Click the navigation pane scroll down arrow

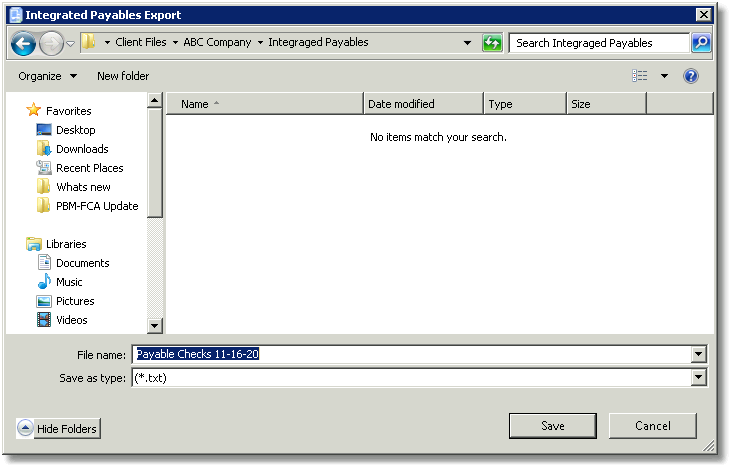155,325
